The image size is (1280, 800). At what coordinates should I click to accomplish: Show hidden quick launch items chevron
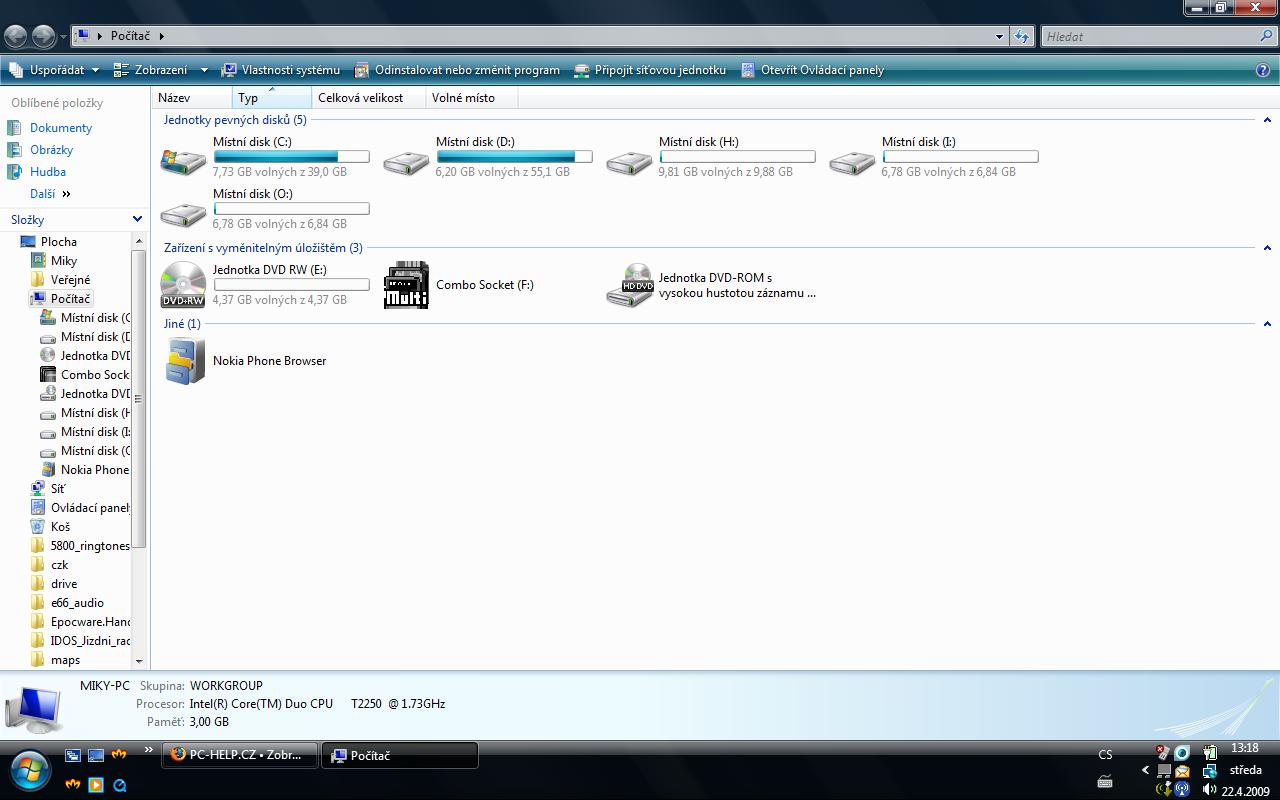coord(149,750)
